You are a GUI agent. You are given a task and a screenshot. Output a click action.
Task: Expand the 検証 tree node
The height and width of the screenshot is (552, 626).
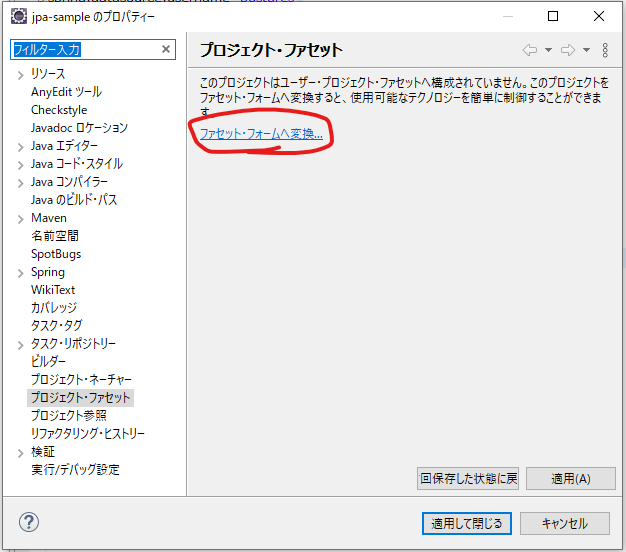click(x=20, y=453)
